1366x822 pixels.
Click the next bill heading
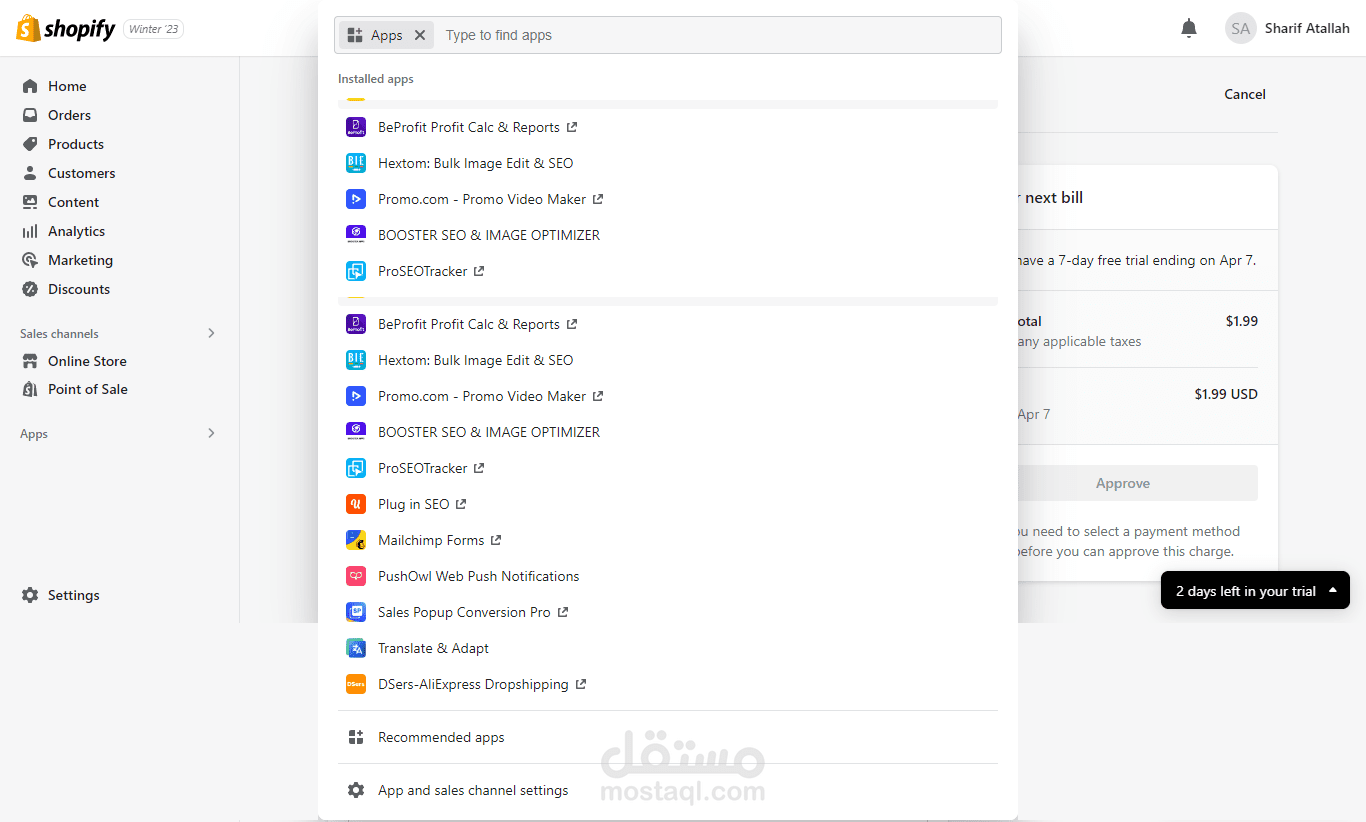point(1053,197)
